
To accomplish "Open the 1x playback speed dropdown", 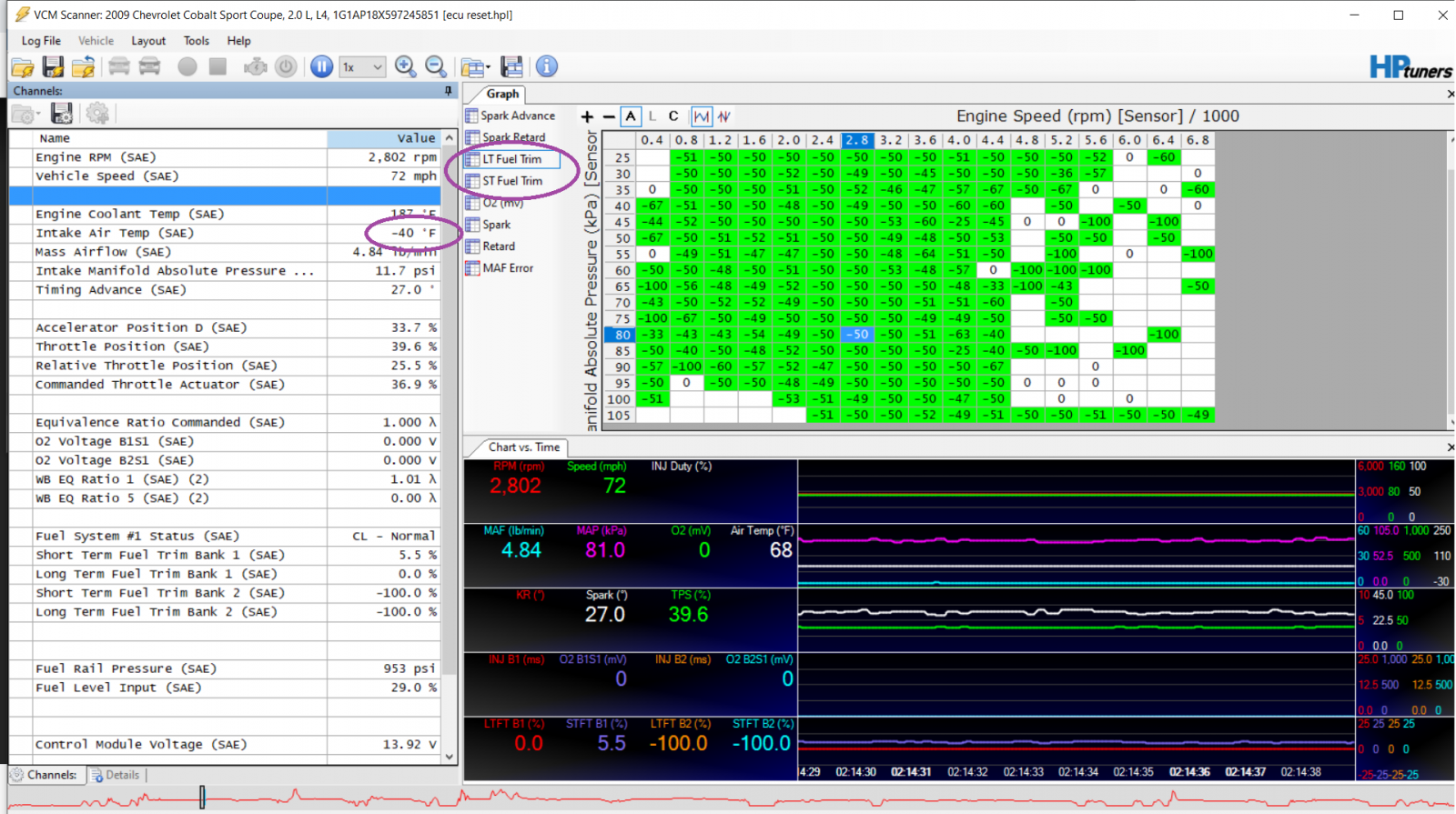I will (362, 66).
